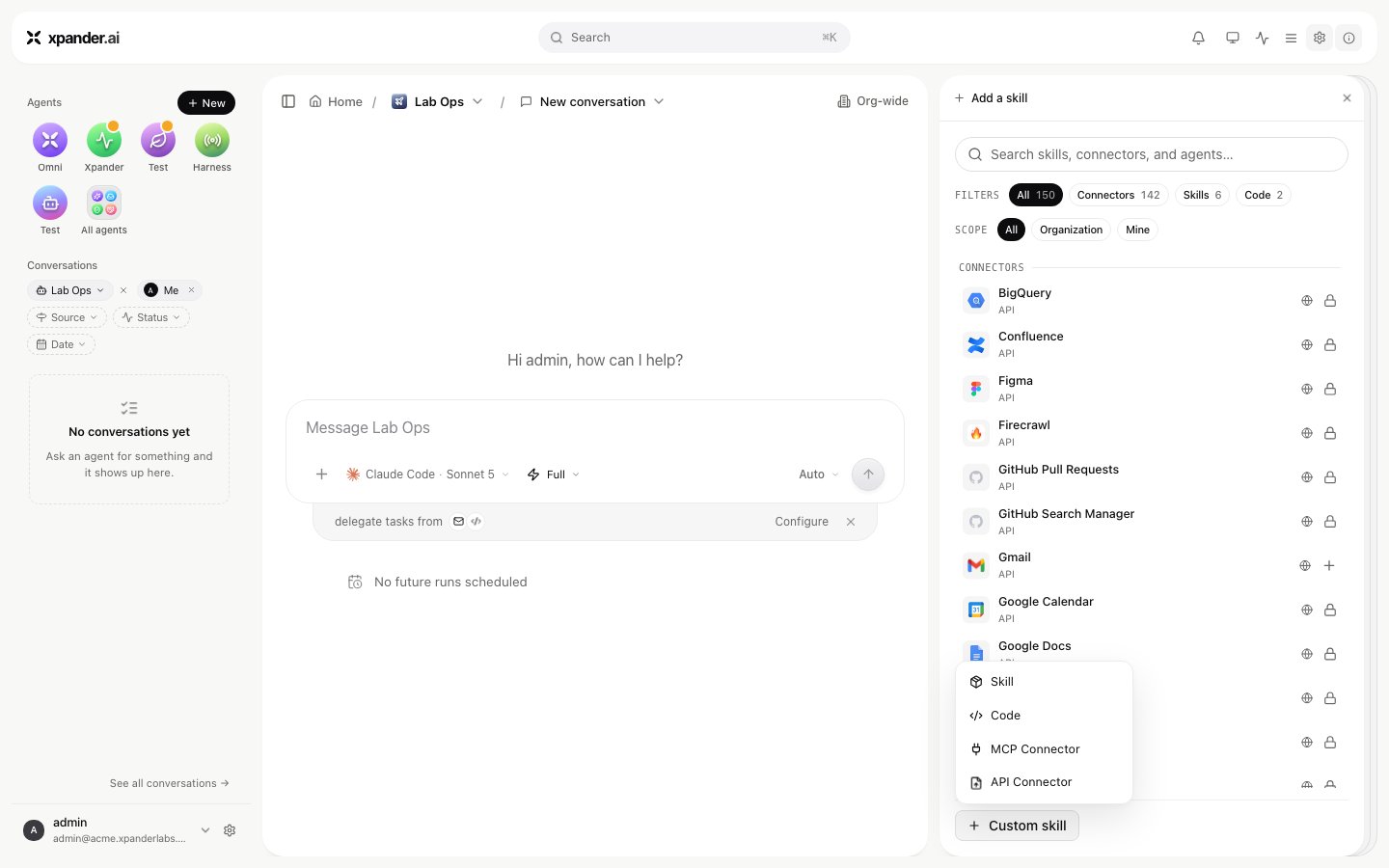Choose Skill from the custom skill menu

click(1044, 682)
